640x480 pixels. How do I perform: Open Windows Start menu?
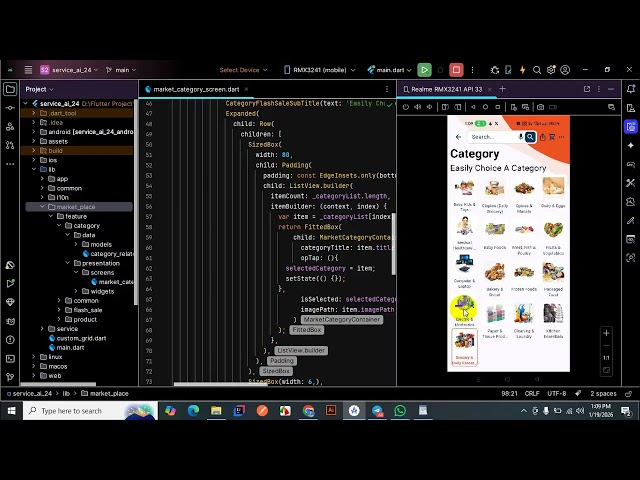tap(11, 411)
